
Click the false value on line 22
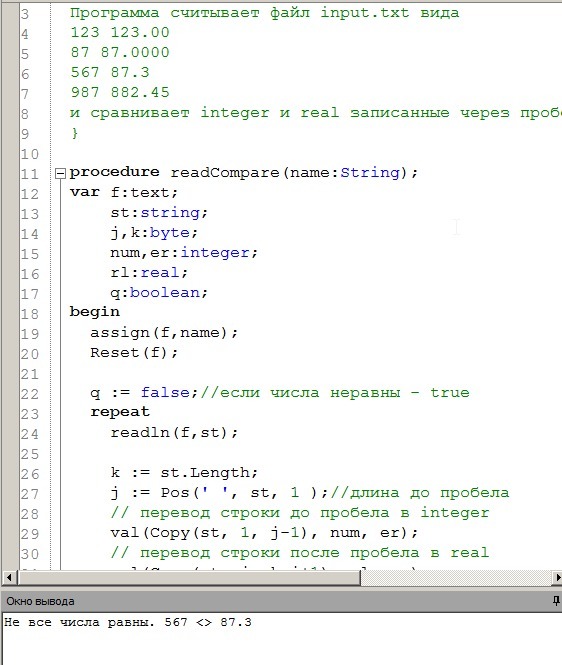(165, 392)
